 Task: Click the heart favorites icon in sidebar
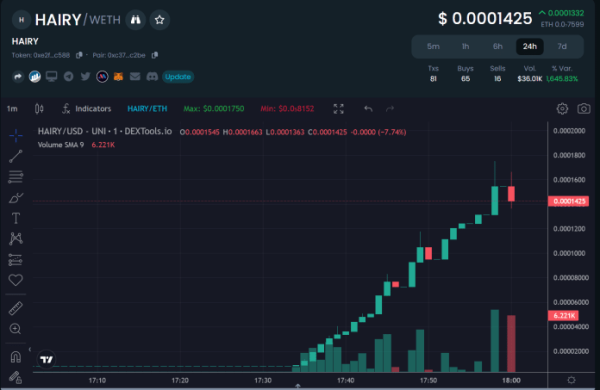tap(16, 280)
